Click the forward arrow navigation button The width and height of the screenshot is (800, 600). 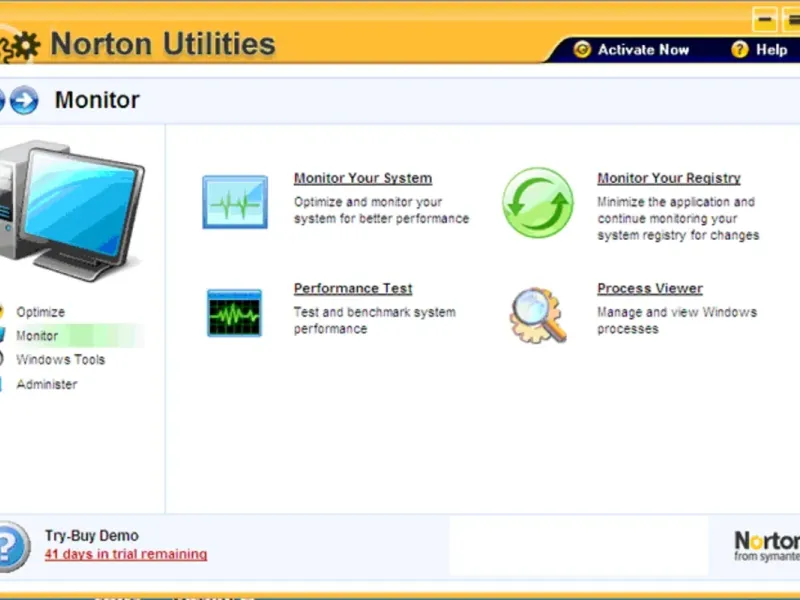click(24, 100)
